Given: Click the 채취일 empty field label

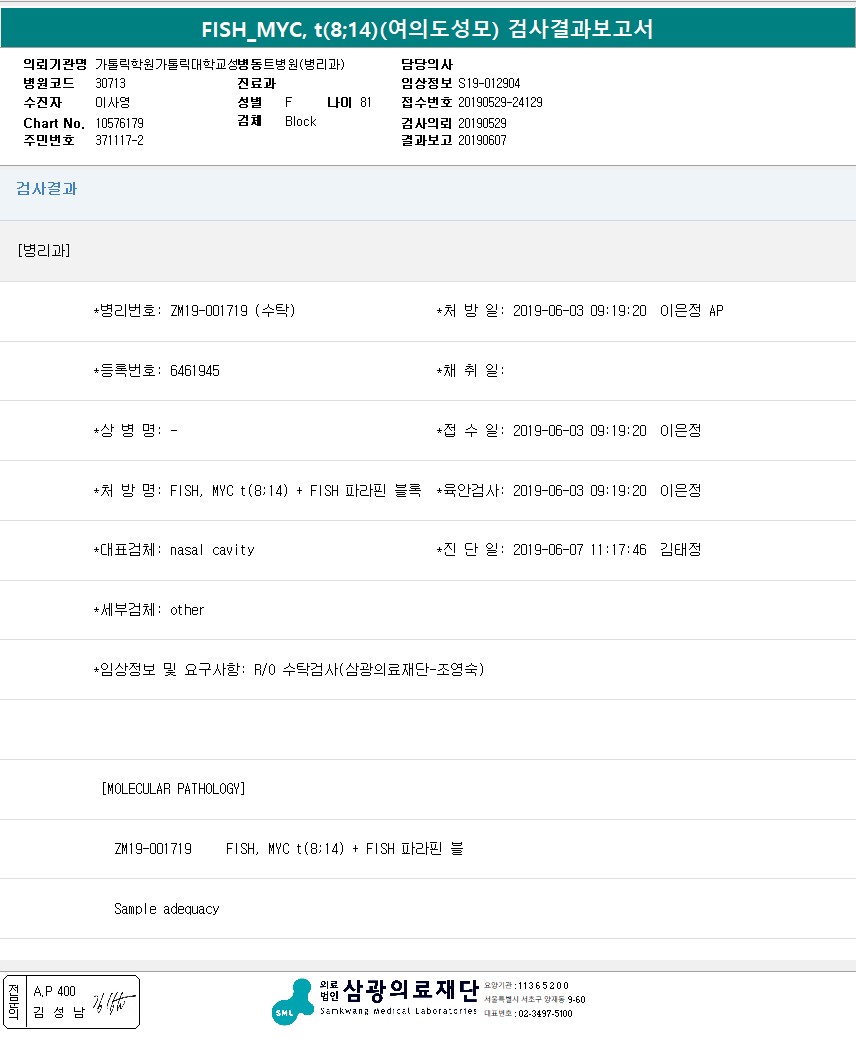Looking at the screenshot, I should pos(470,371).
